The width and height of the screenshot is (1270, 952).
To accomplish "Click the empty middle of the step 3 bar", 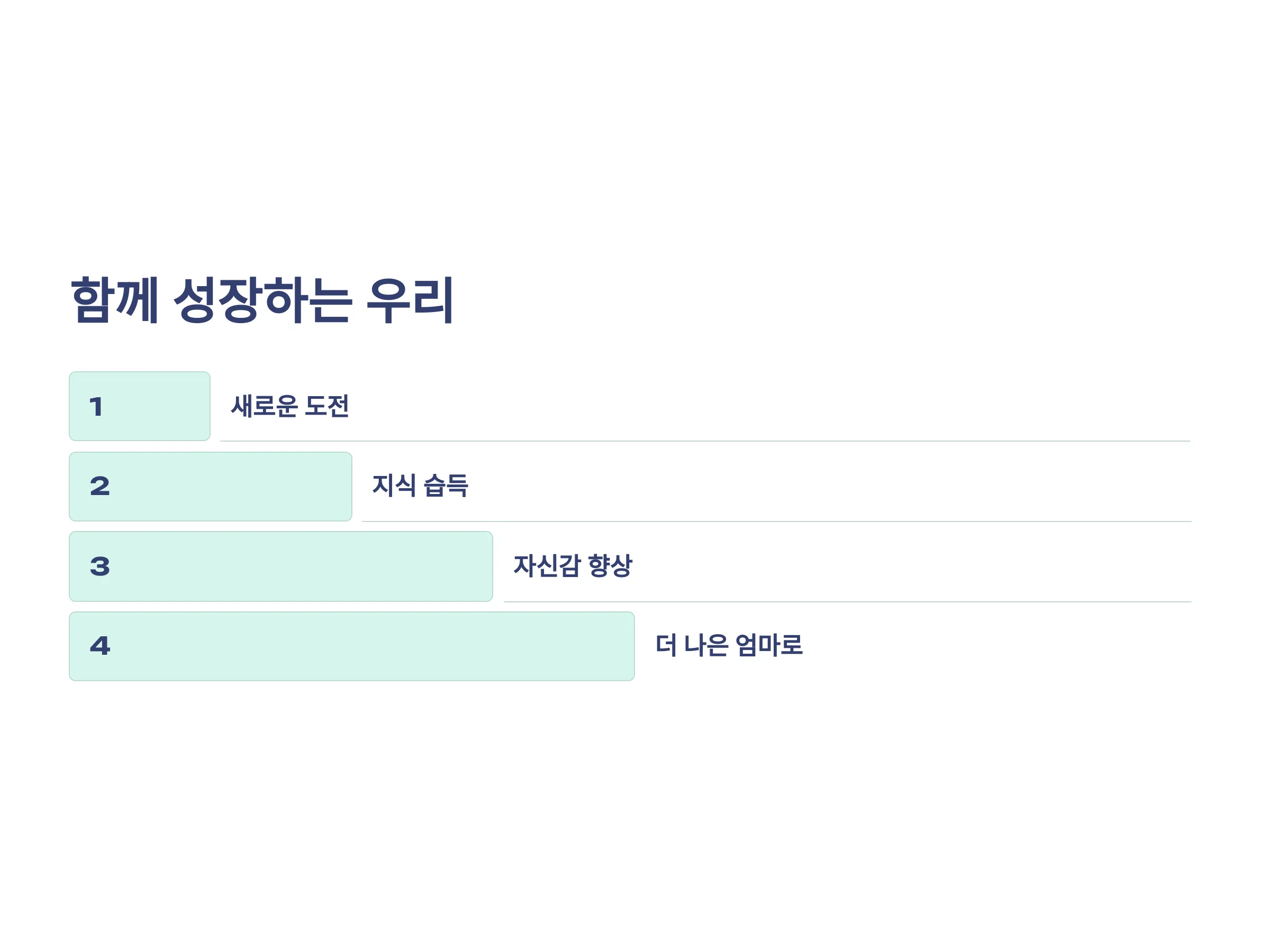I will pos(298,566).
